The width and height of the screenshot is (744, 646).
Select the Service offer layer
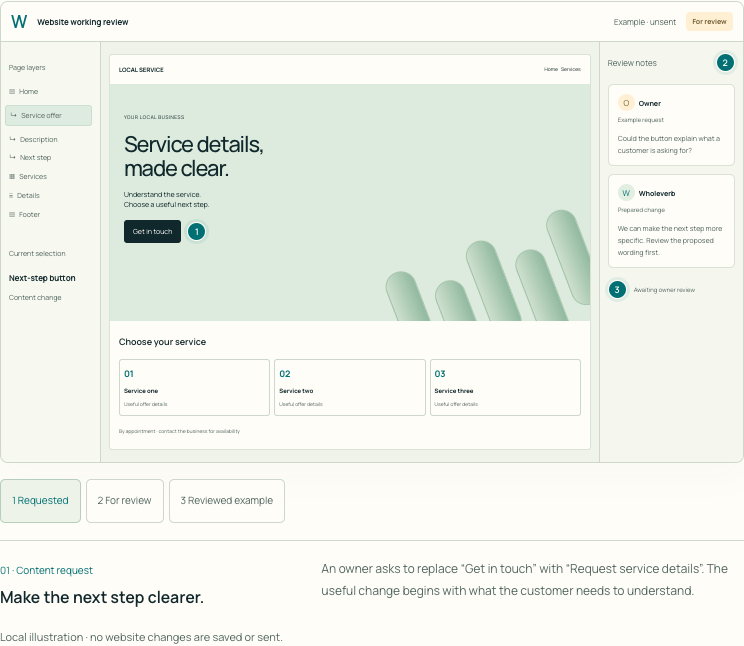(x=48, y=115)
